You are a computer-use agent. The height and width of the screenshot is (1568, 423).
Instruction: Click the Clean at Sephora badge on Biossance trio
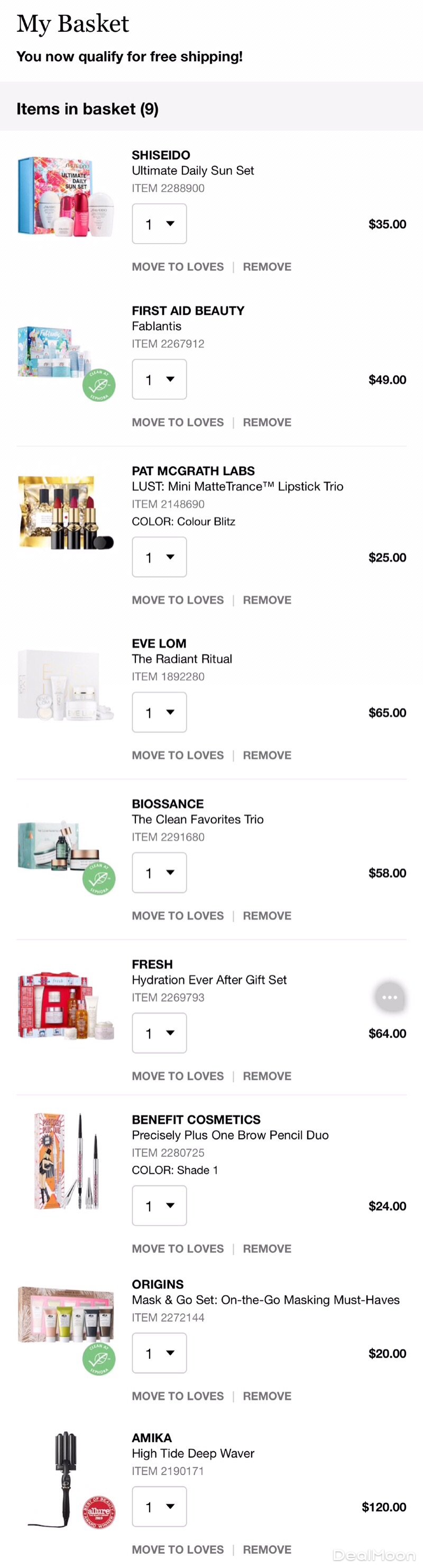pos(98,878)
